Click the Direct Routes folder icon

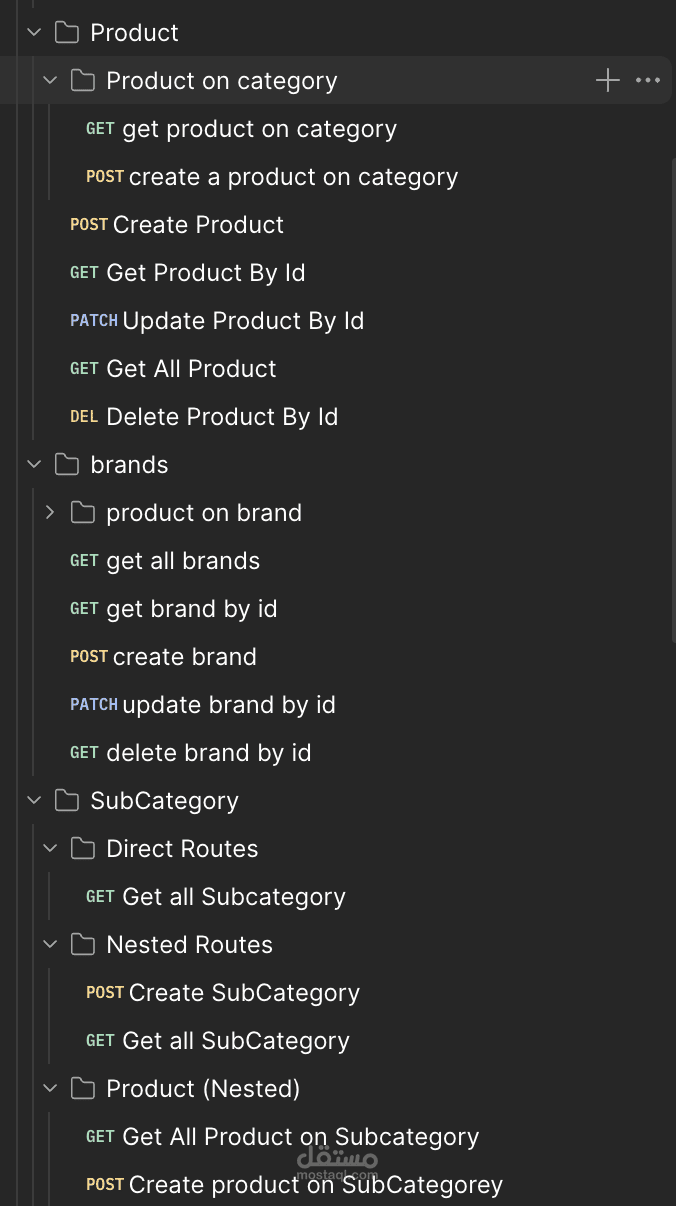[83, 849]
